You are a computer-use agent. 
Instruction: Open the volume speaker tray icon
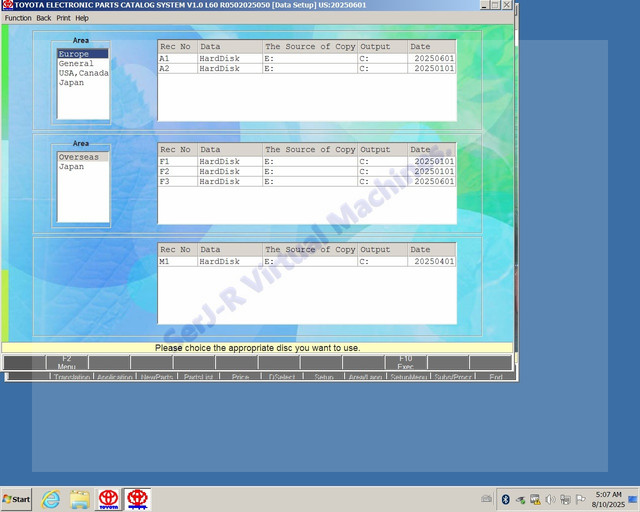click(550, 499)
